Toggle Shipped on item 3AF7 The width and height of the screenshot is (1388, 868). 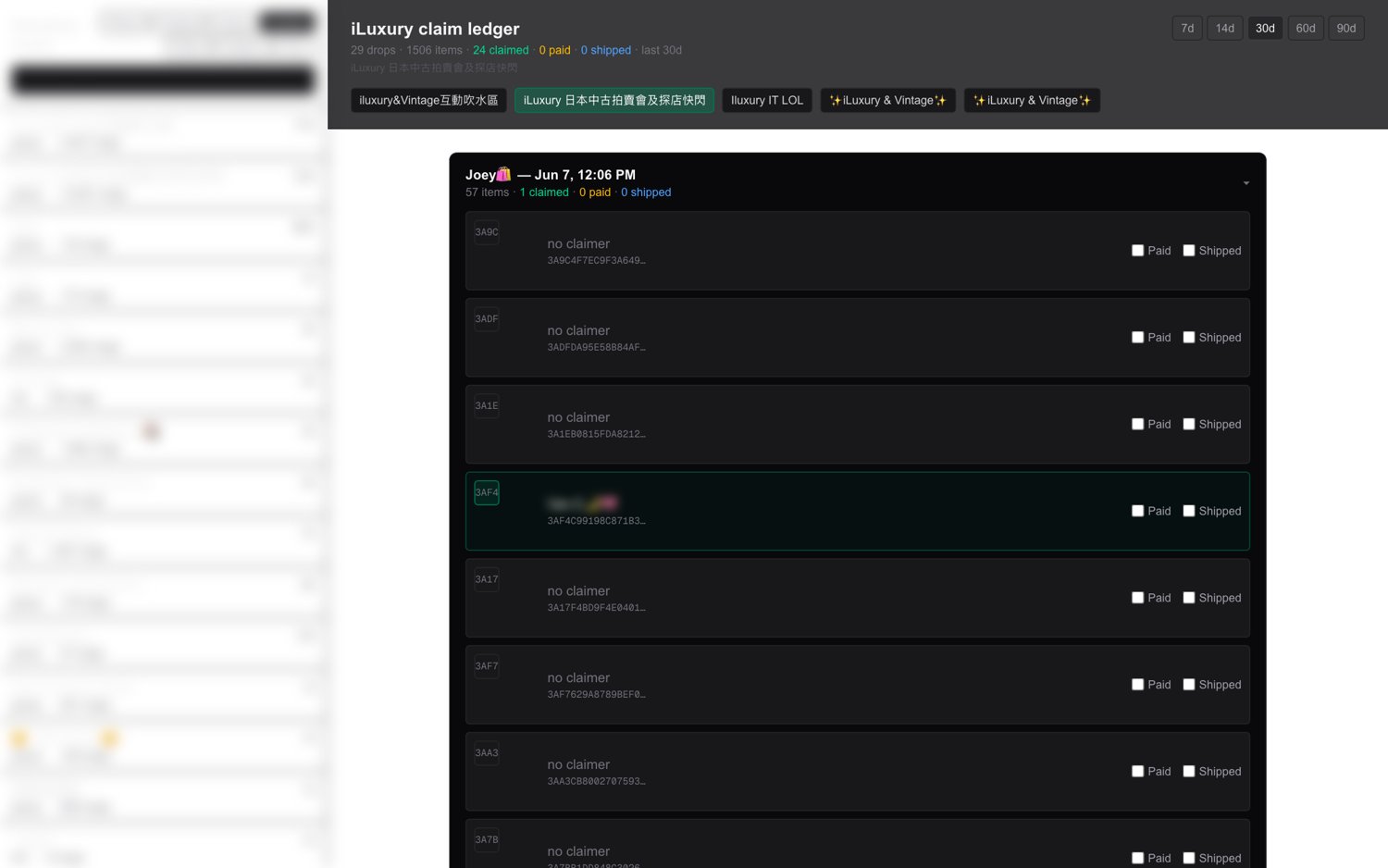tap(1189, 685)
